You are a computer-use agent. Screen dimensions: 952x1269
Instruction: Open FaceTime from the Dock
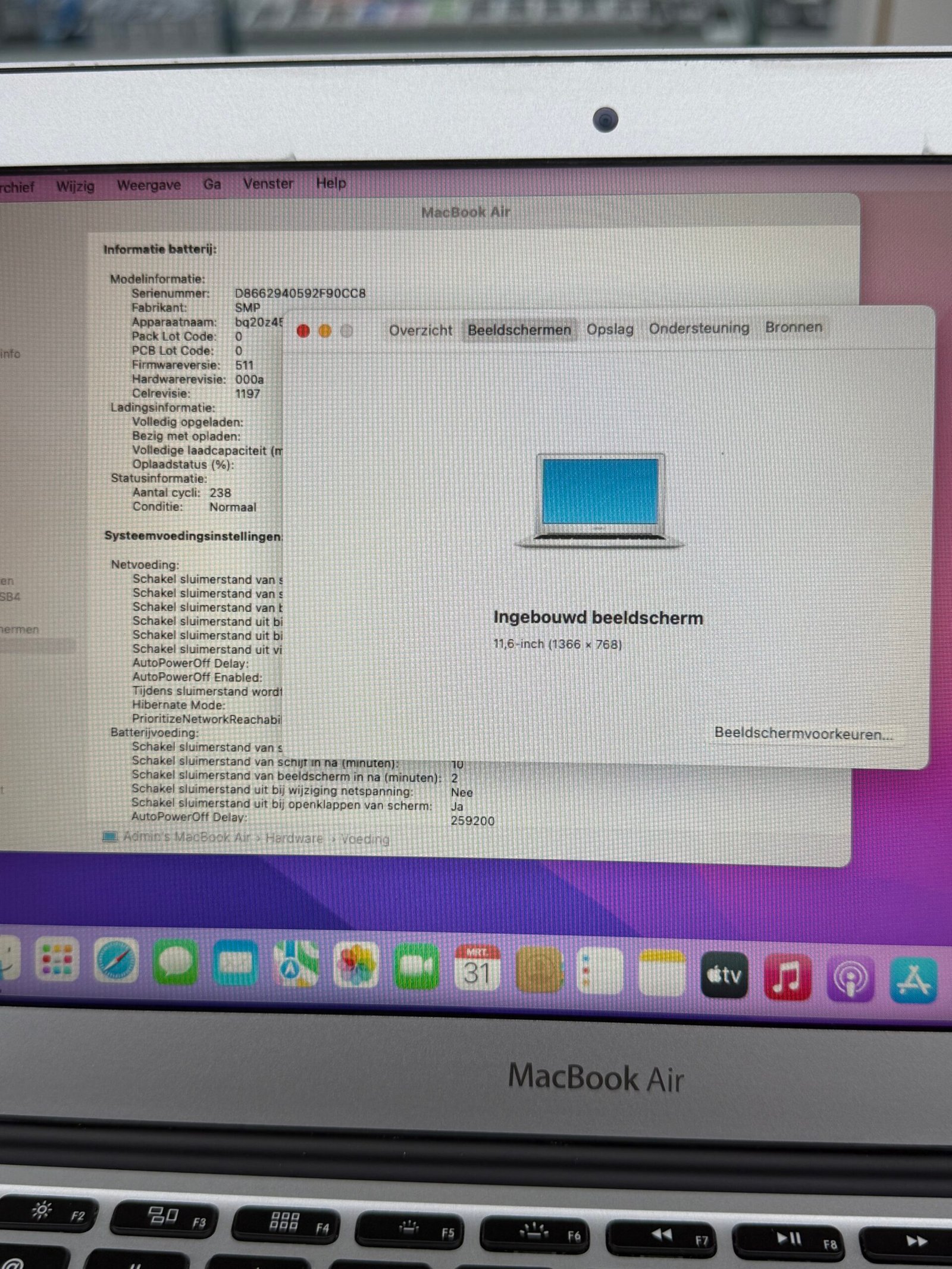tap(416, 967)
